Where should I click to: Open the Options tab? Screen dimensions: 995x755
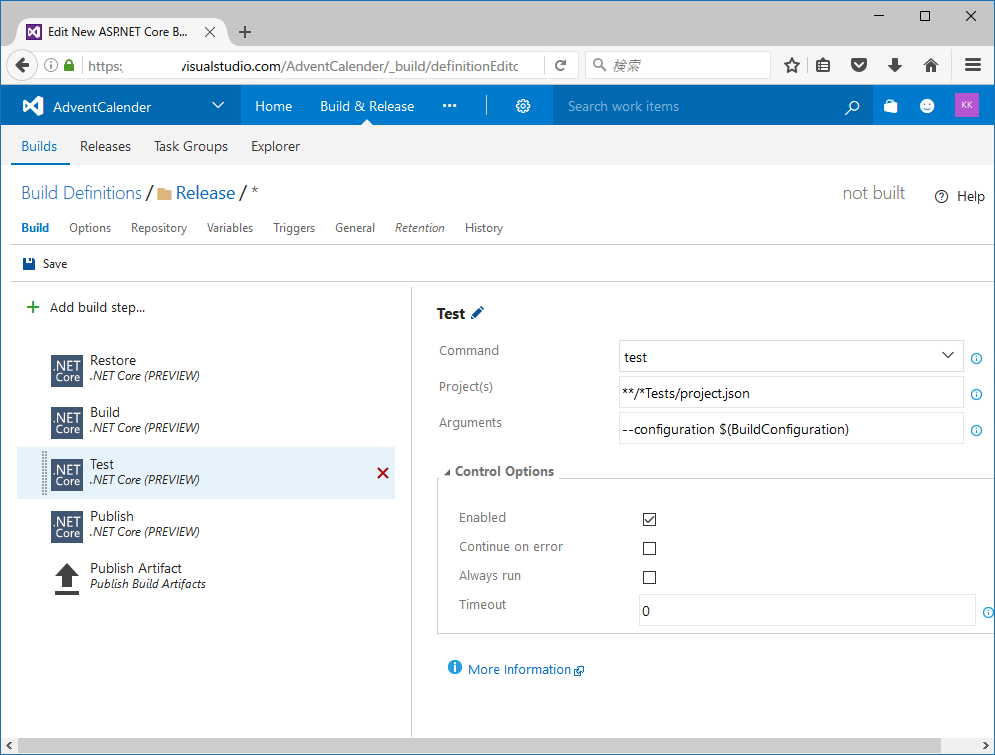coord(90,228)
